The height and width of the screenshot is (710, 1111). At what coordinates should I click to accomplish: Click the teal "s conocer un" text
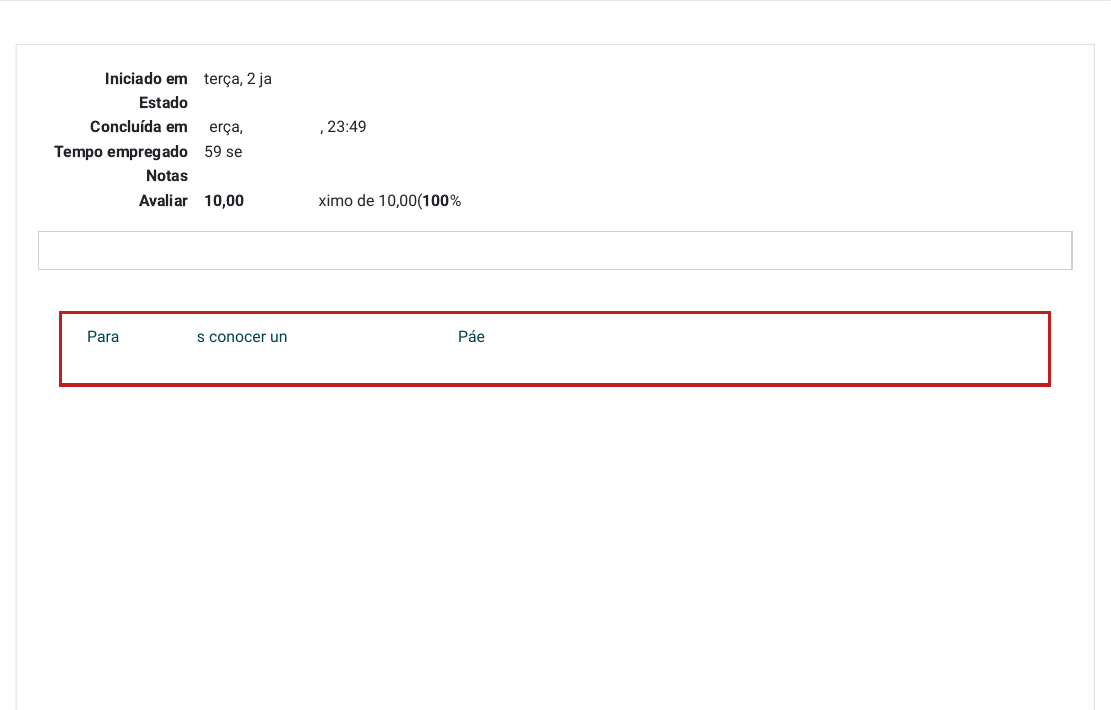pyautogui.click(x=242, y=337)
